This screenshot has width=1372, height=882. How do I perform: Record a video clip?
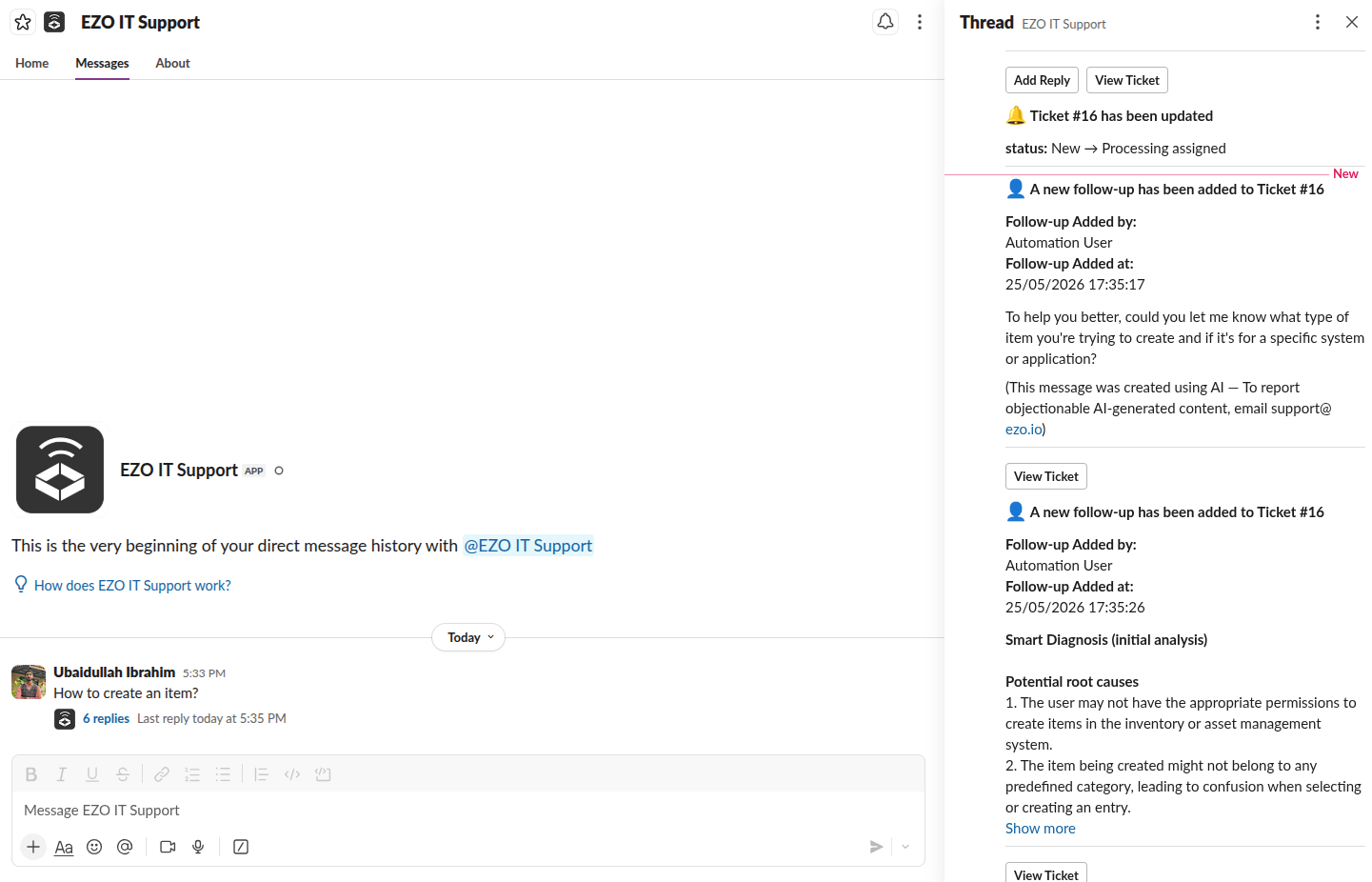coord(168,847)
